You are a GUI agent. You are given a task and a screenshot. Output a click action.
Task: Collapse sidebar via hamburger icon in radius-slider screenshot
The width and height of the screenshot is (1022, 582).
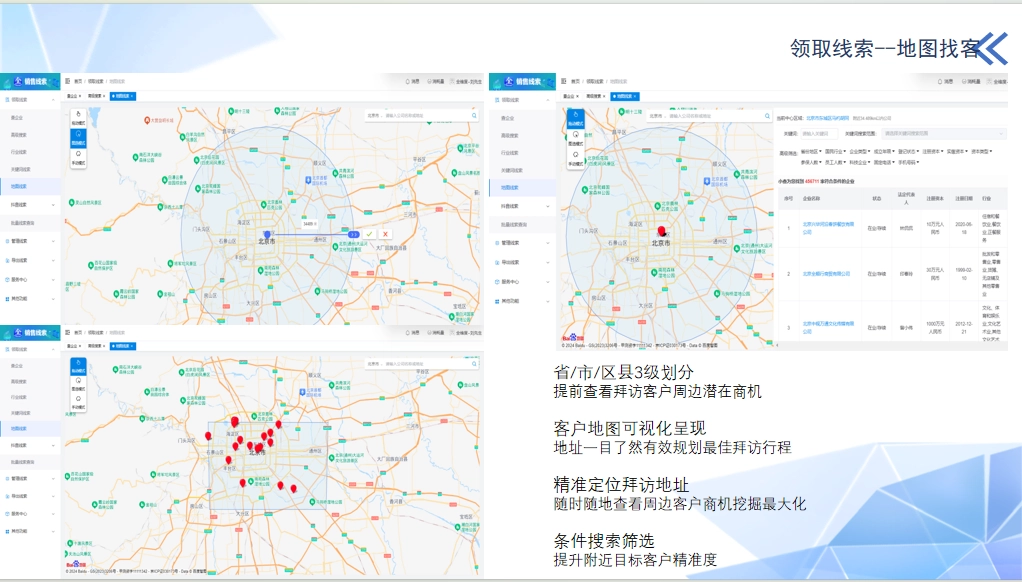(x=67, y=81)
